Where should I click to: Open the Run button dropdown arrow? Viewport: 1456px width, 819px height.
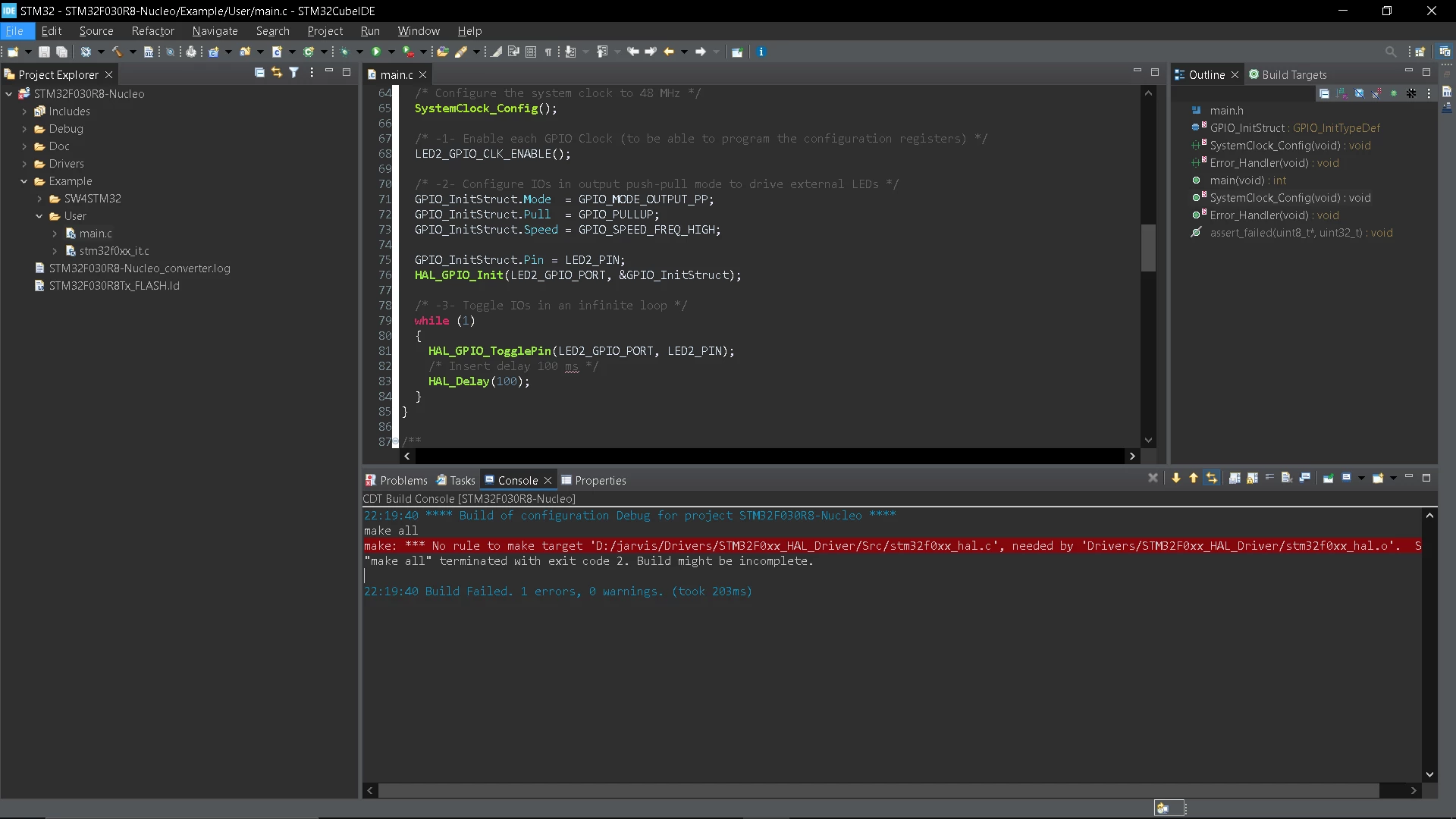coord(391,52)
